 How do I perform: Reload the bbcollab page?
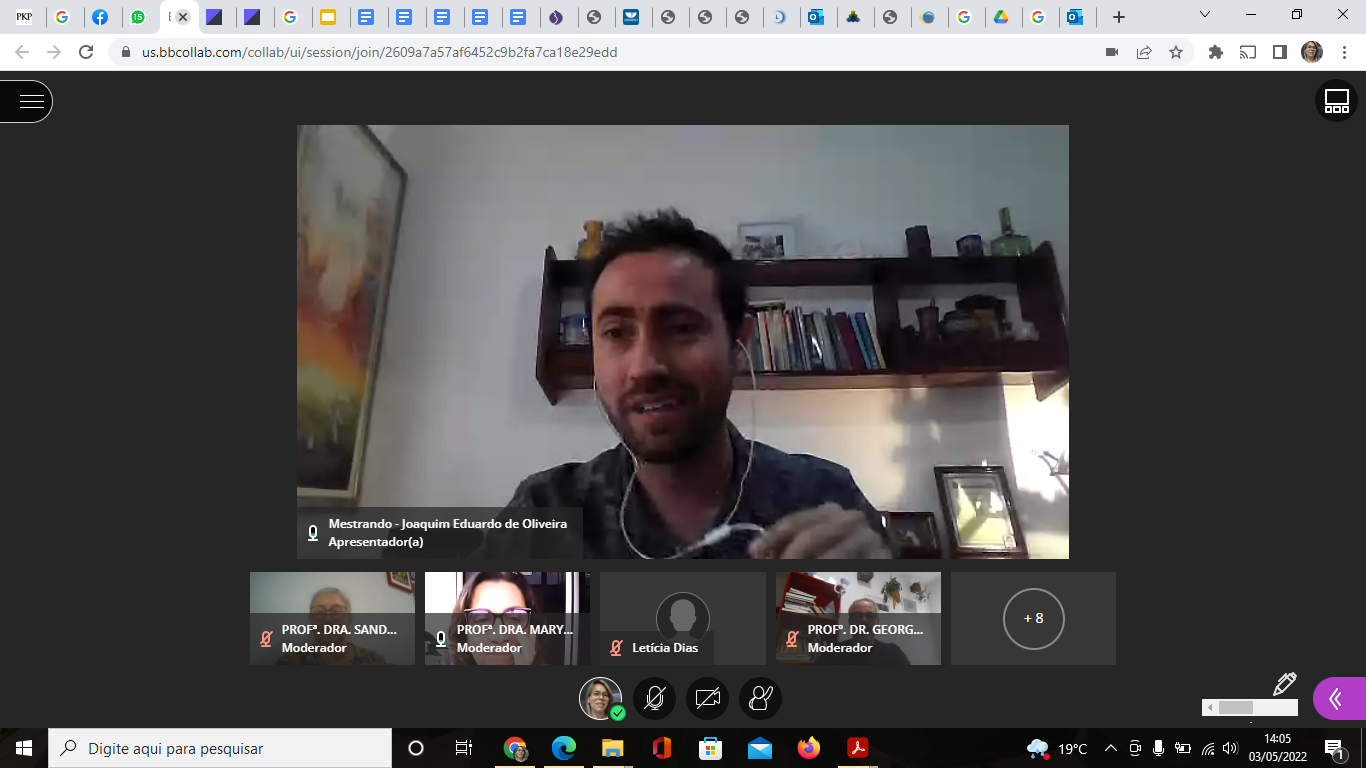86,52
